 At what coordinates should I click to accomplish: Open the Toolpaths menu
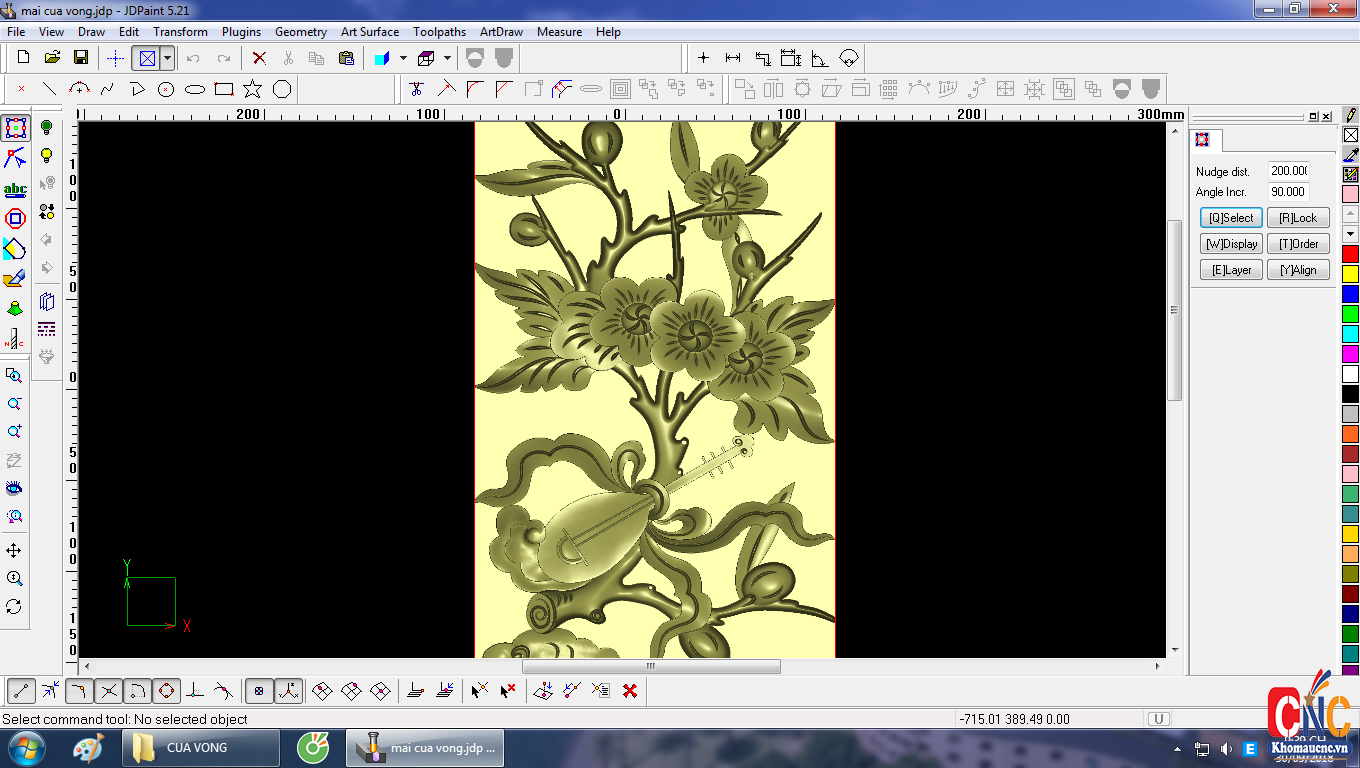439,32
